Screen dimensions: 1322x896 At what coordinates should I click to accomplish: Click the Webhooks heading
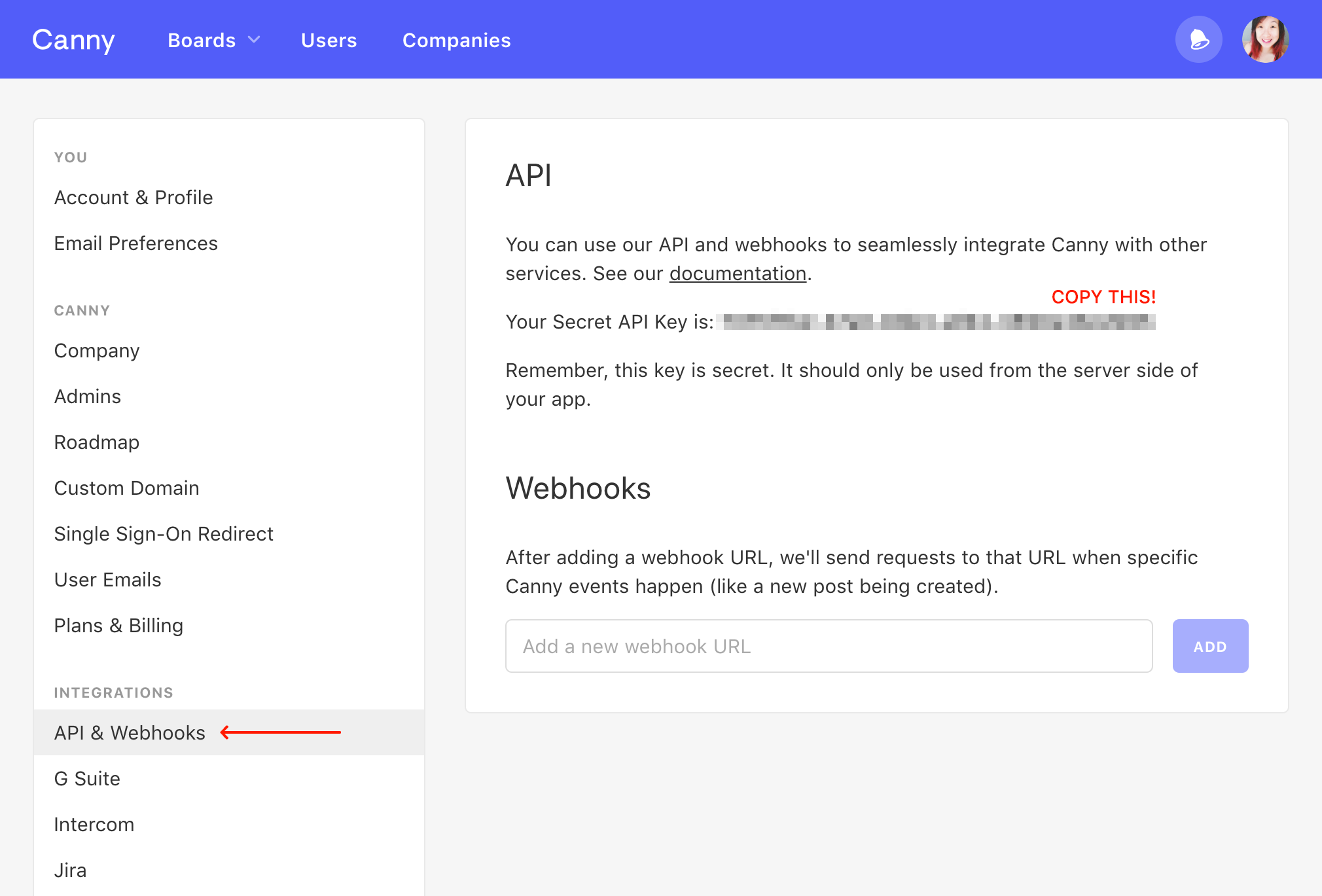coord(578,488)
